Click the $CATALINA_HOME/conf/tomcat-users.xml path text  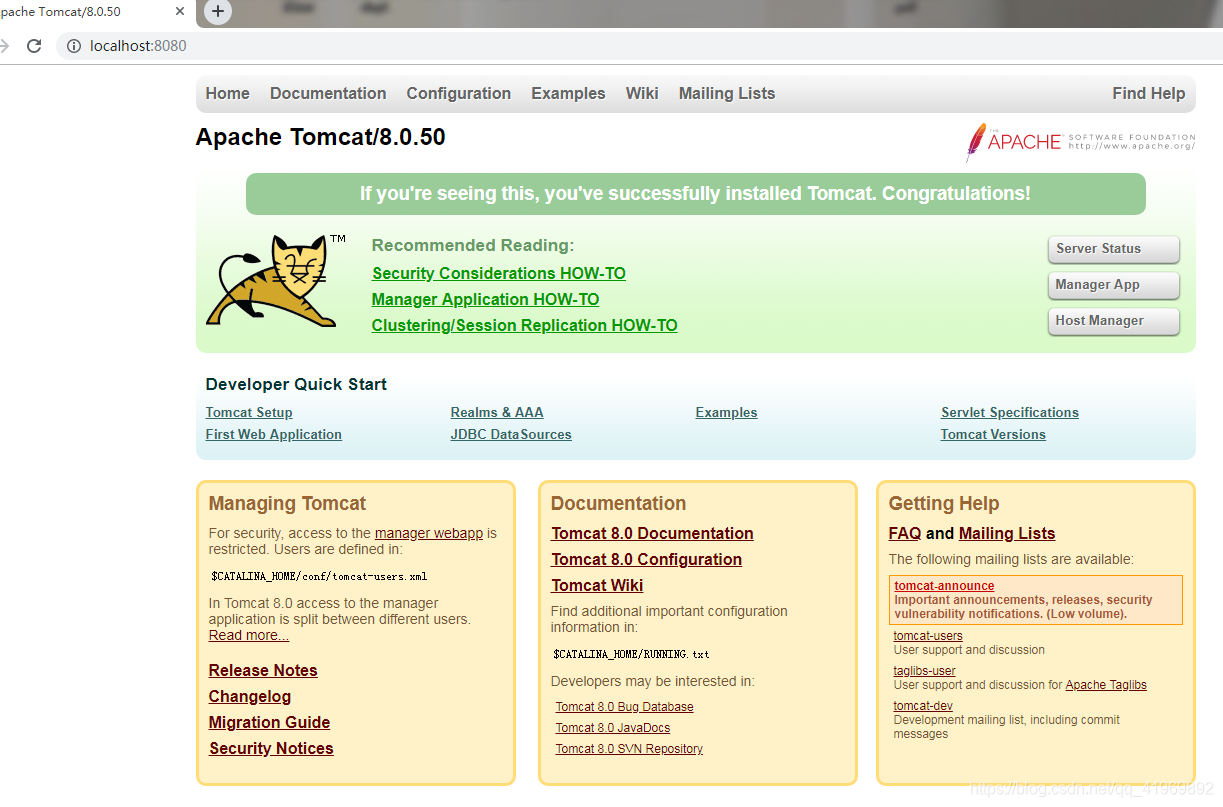point(319,576)
